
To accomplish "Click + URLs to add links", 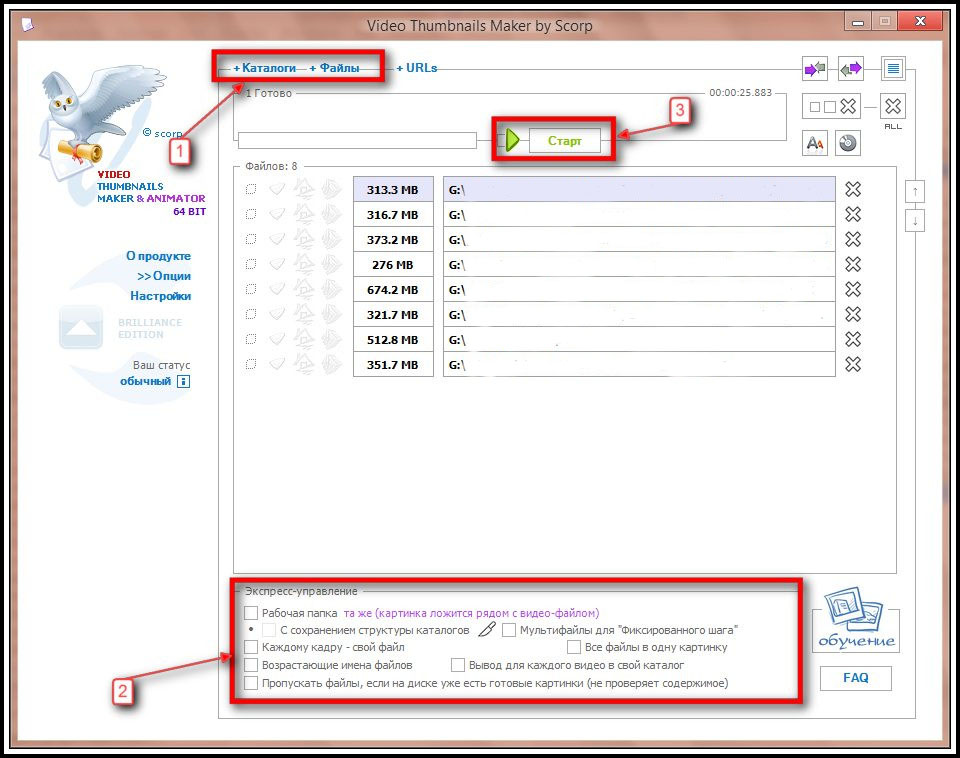I will pos(417,68).
